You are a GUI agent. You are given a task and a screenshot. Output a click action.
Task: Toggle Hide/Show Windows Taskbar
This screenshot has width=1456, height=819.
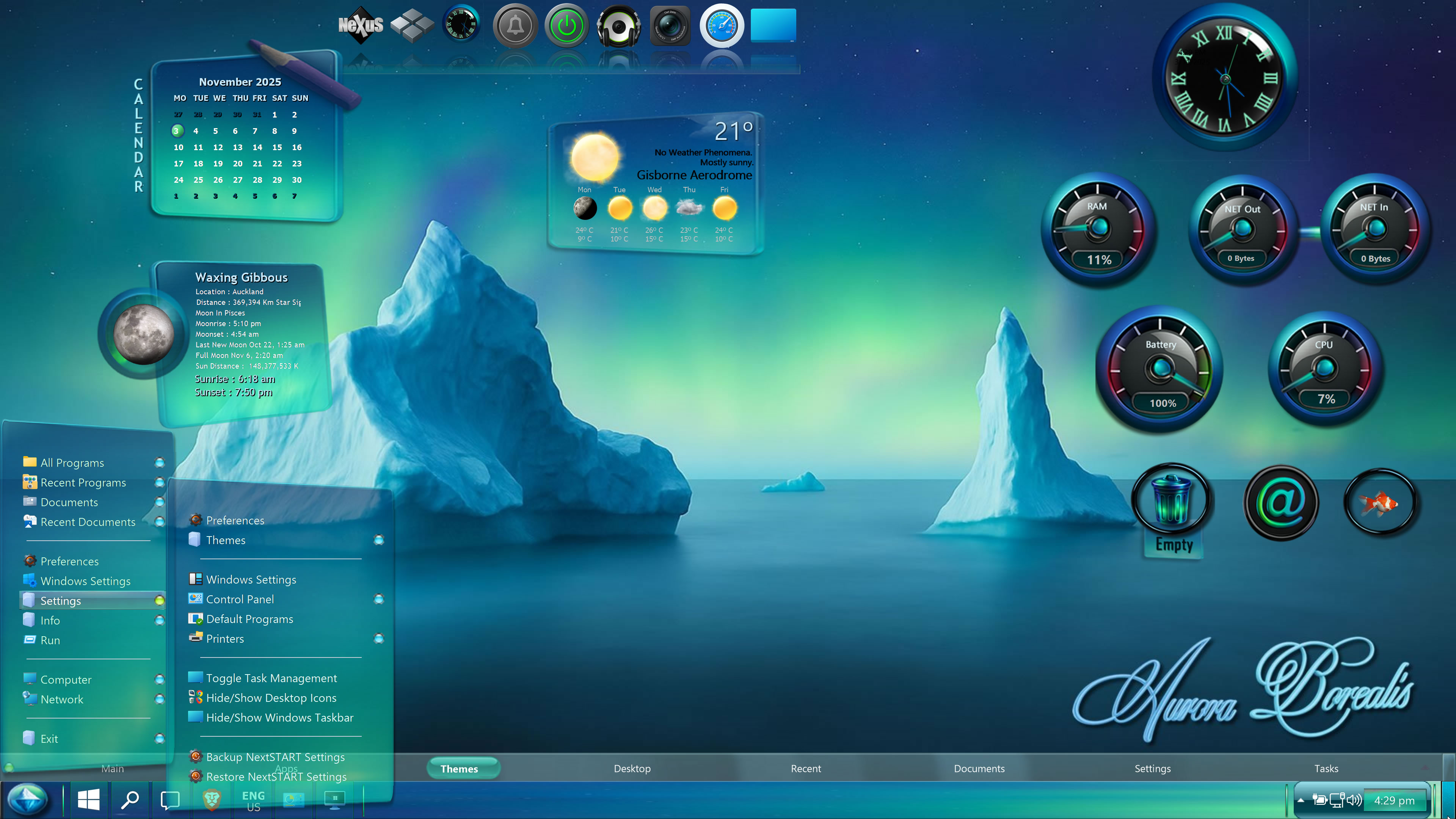pyautogui.click(x=280, y=717)
